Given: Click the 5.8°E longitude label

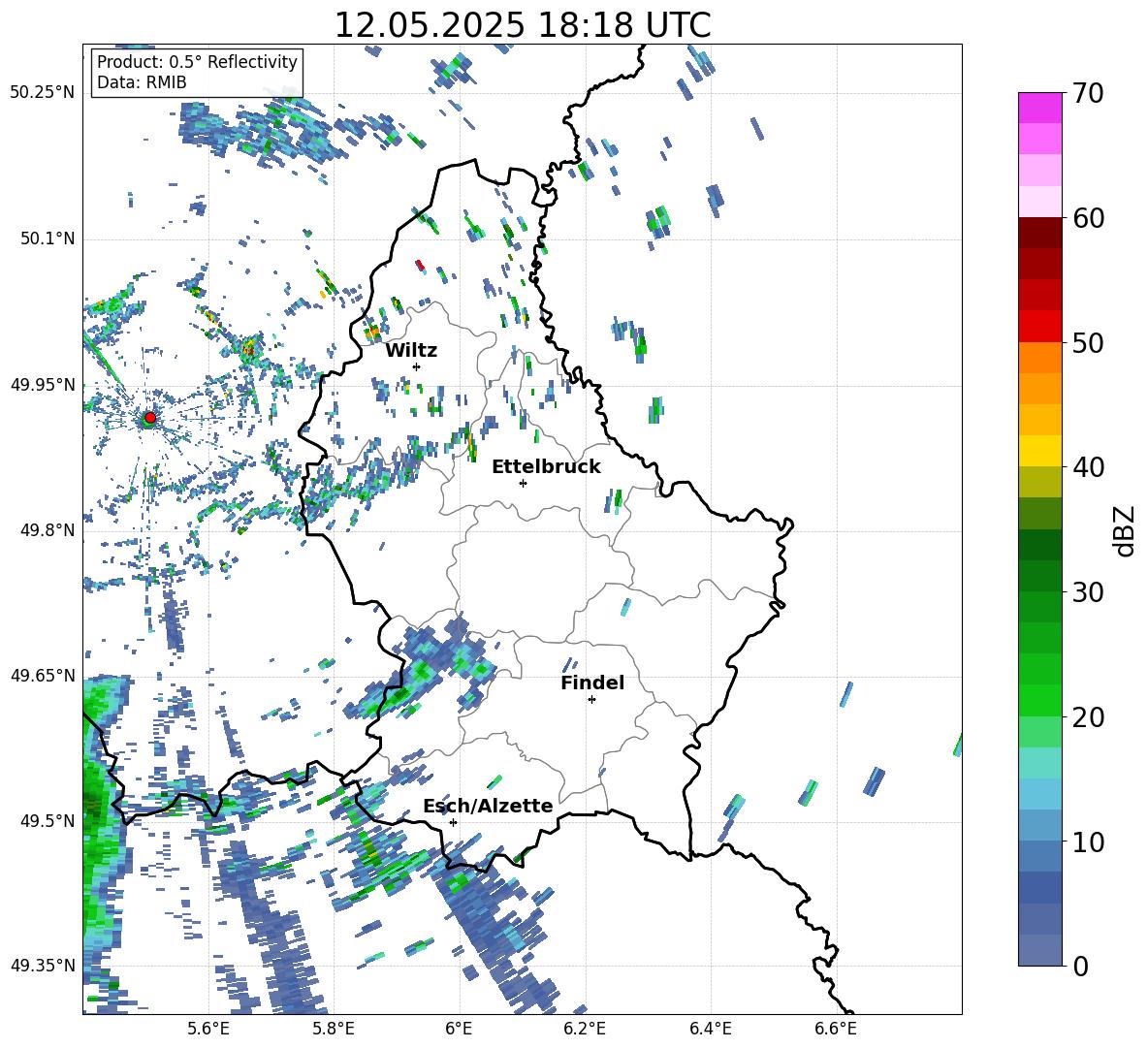Looking at the screenshot, I should (x=334, y=1029).
